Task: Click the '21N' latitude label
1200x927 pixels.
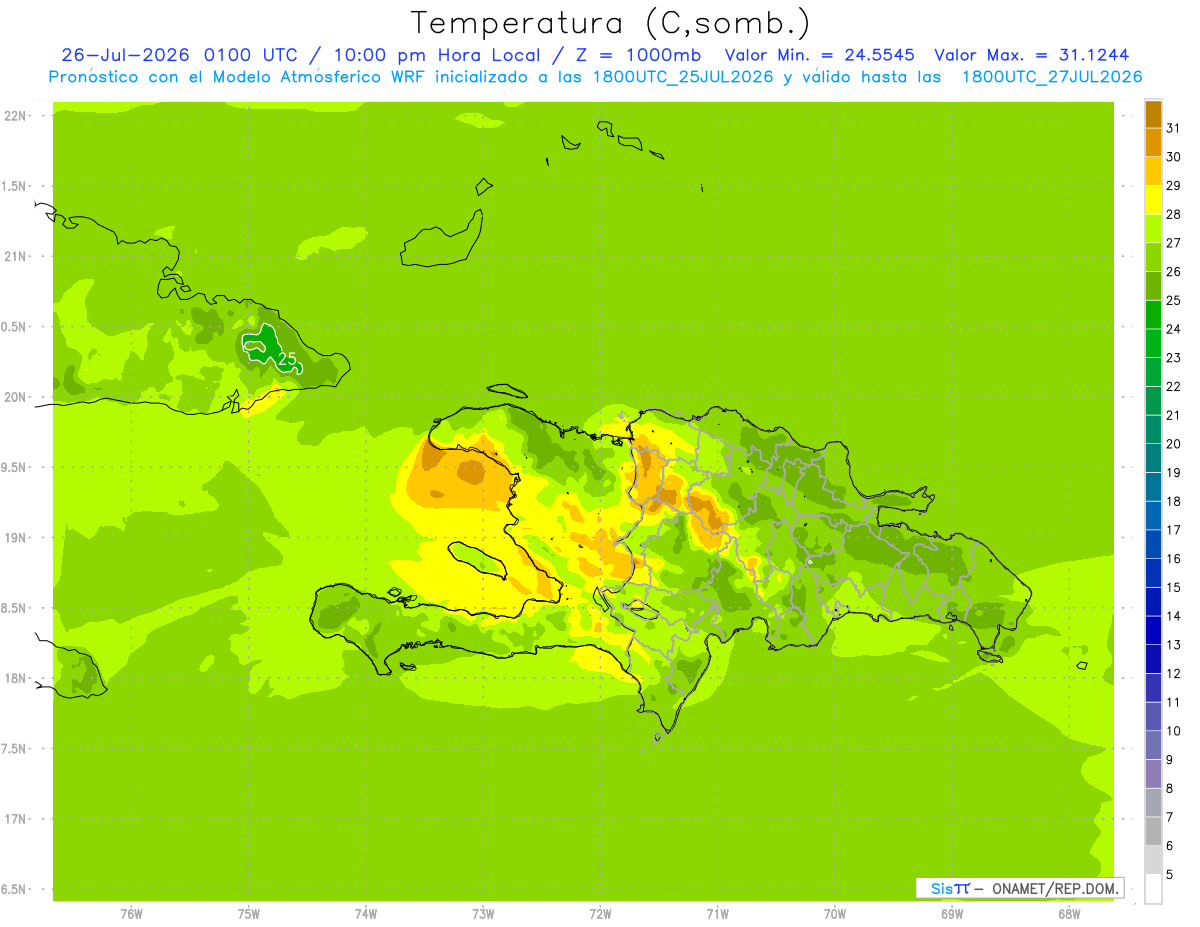Action: tap(14, 257)
